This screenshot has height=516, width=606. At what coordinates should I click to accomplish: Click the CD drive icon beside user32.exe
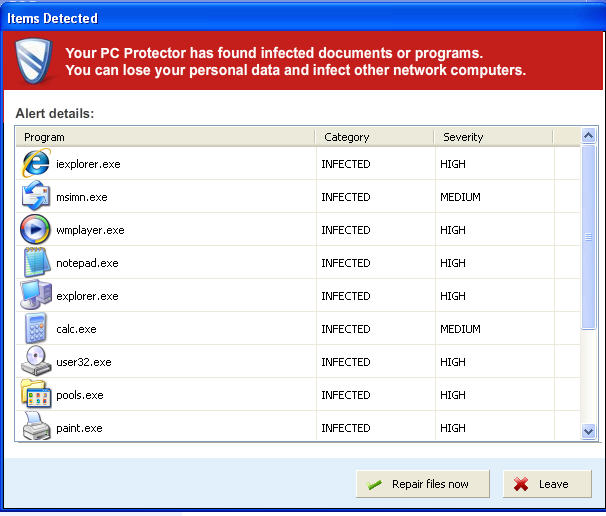[x=36, y=361]
